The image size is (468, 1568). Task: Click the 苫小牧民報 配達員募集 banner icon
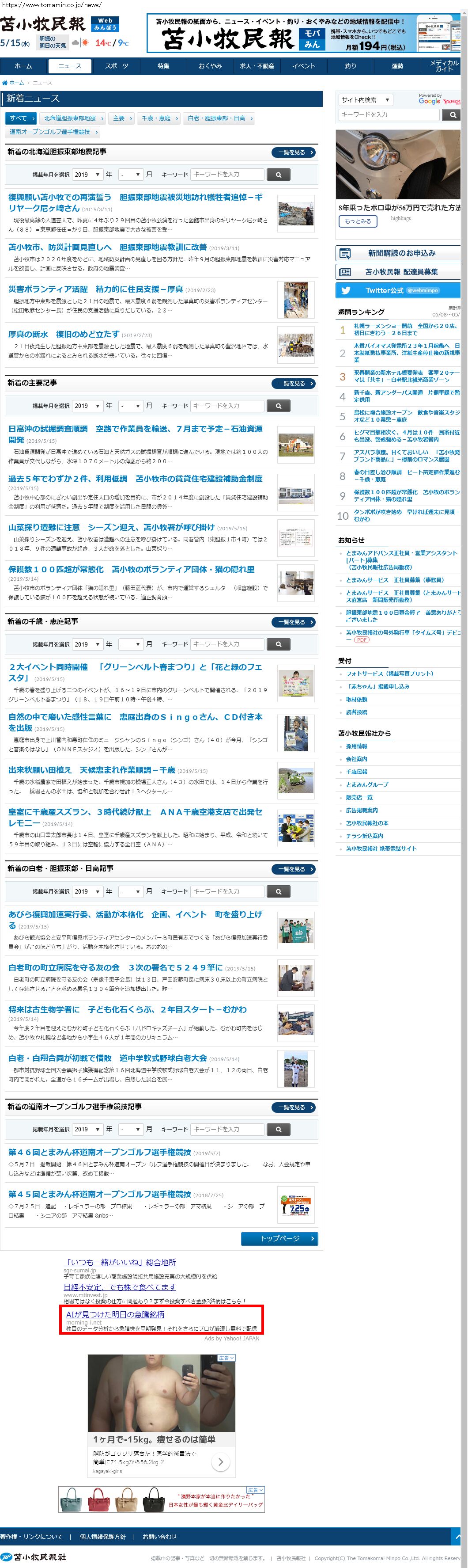tap(345, 272)
